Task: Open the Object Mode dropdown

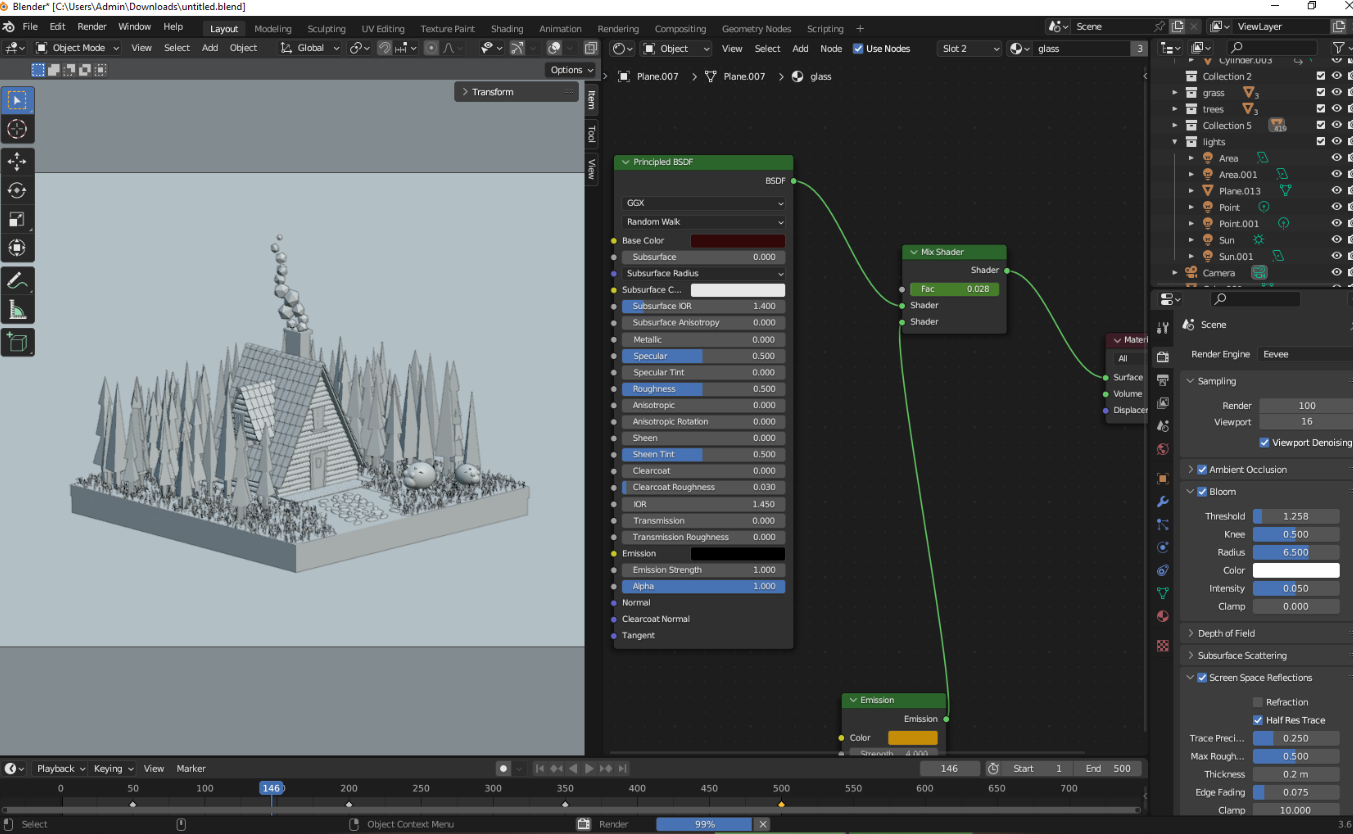Action: point(78,48)
